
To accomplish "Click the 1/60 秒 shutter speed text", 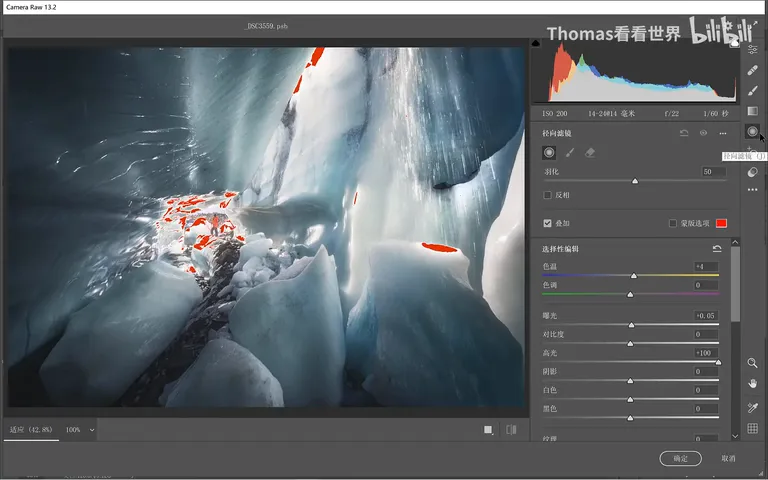I will [716, 114].
